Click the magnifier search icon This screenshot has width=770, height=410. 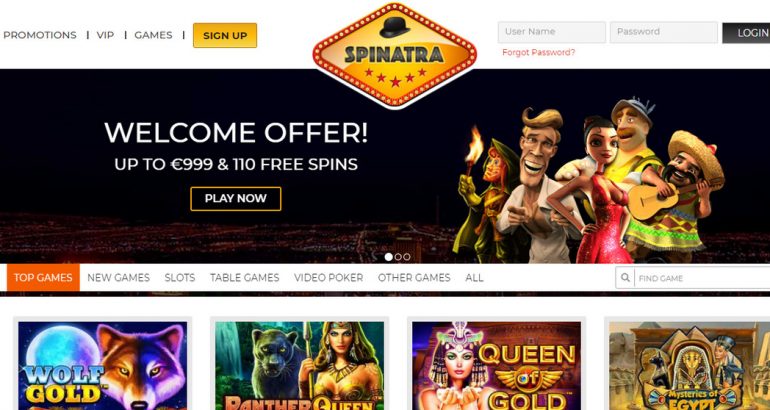(x=625, y=278)
